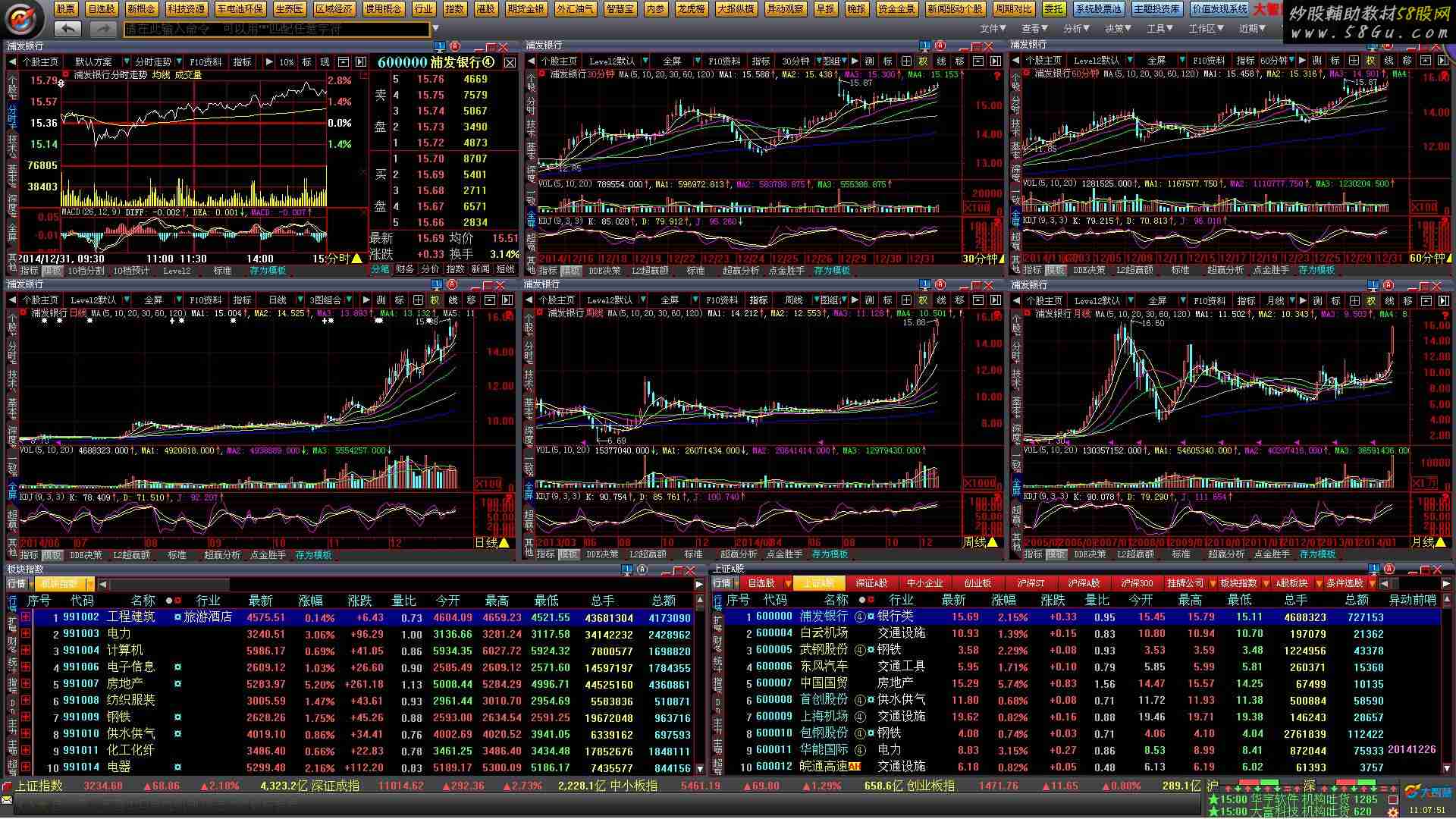Switch to 10档分割 tab in intraday panel

86,270
